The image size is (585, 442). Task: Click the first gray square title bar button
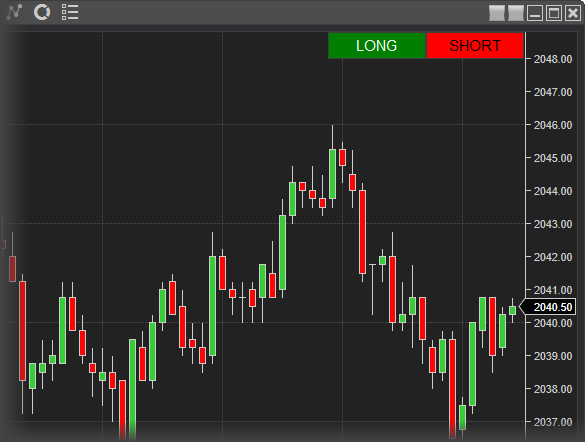point(497,13)
